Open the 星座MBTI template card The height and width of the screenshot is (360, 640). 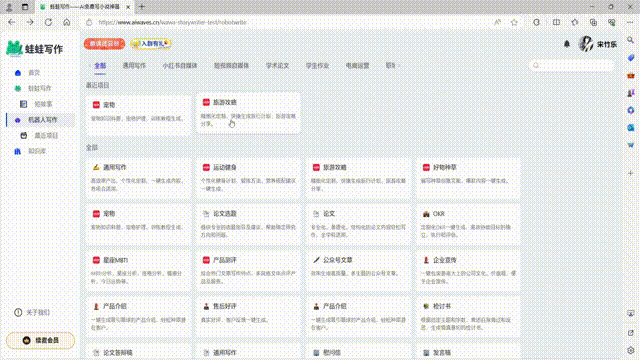[x=138, y=271]
